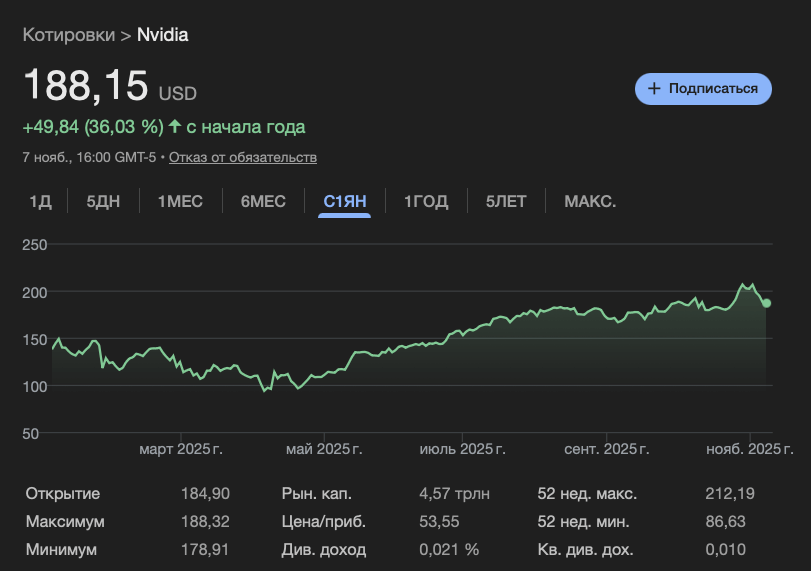The height and width of the screenshot is (571, 811).
Task: Click the Кв. див. дох. label
Action: coord(585,549)
